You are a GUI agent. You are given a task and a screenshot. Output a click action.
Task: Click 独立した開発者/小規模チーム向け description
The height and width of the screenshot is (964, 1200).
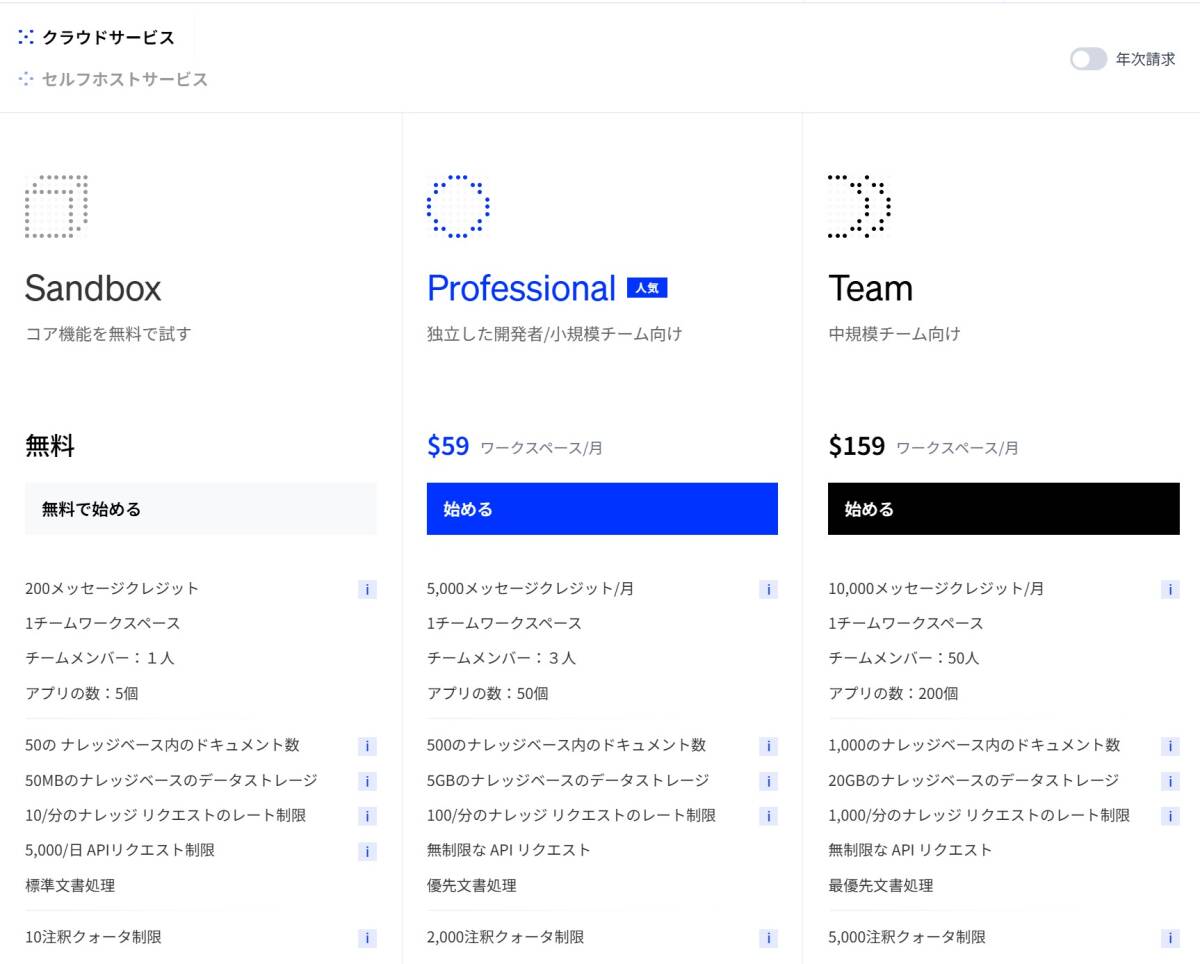[555, 334]
